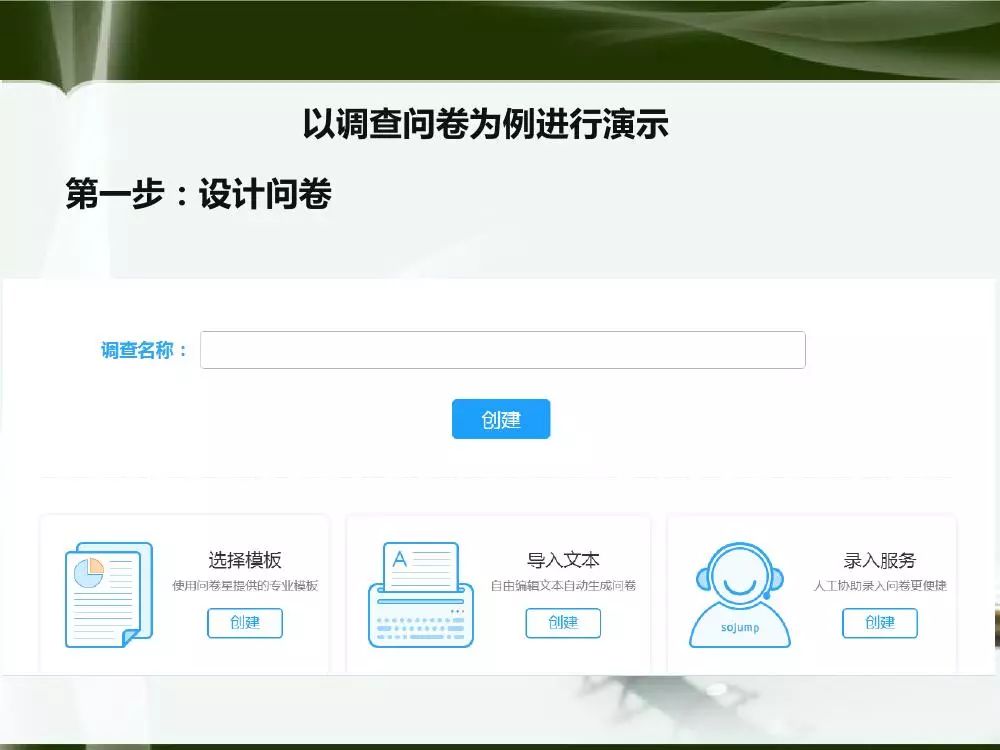Click the pie chart on the template document icon

90,572
